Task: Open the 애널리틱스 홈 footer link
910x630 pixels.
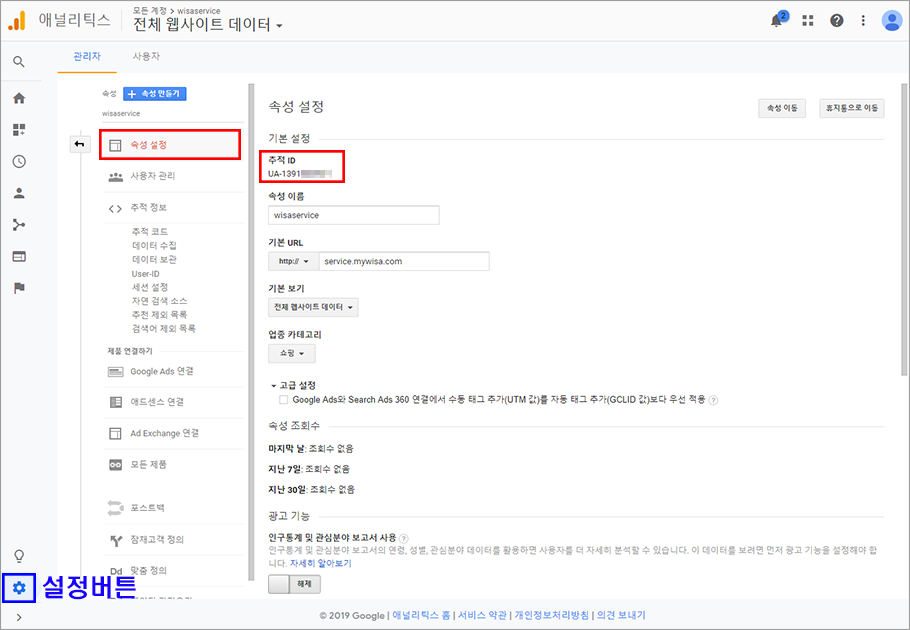Action: (x=421, y=615)
